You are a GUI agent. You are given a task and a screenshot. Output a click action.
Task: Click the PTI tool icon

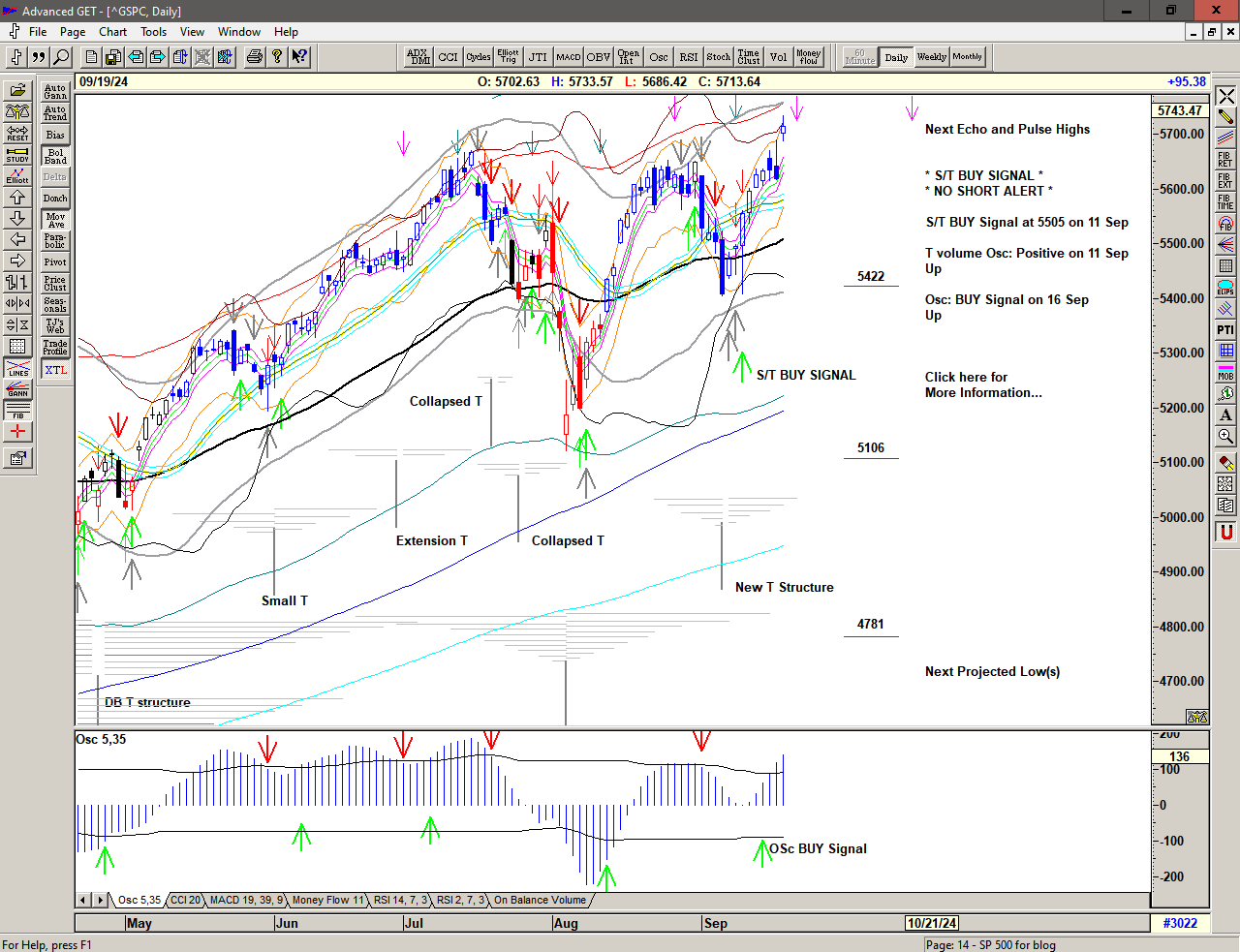[x=1225, y=330]
